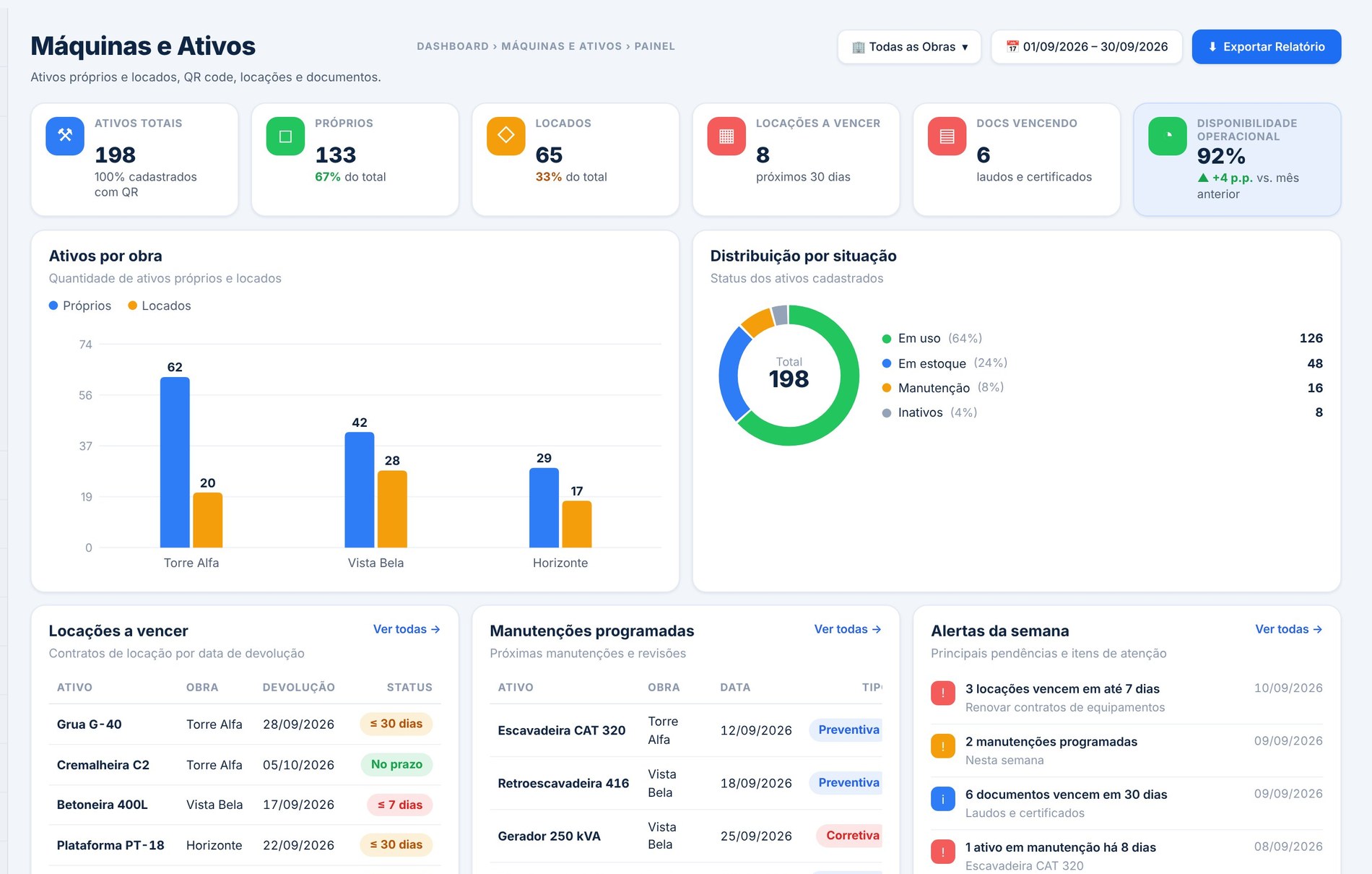Screen dimensions: 1372x874
Task: Toggle Inativos legend entry
Action: click(x=930, y=412)
